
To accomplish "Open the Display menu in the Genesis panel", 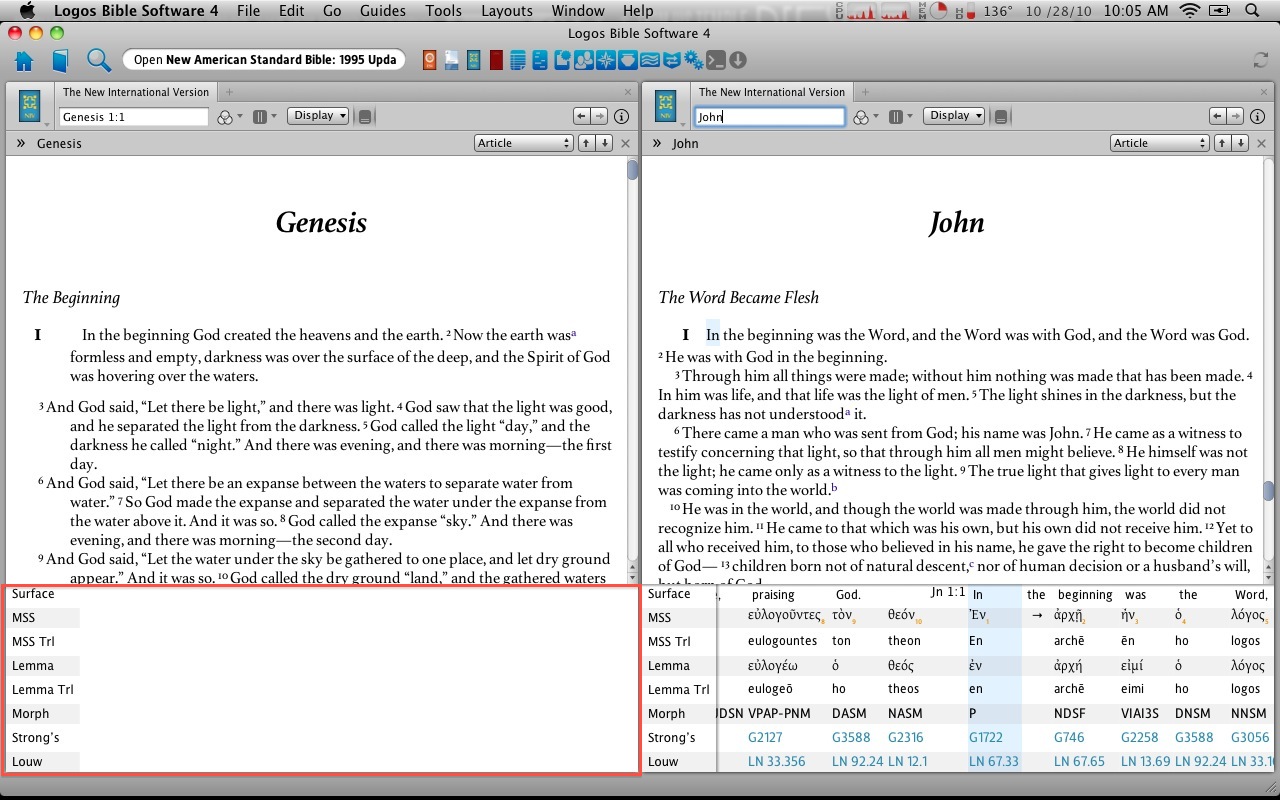I will (317, 115).
